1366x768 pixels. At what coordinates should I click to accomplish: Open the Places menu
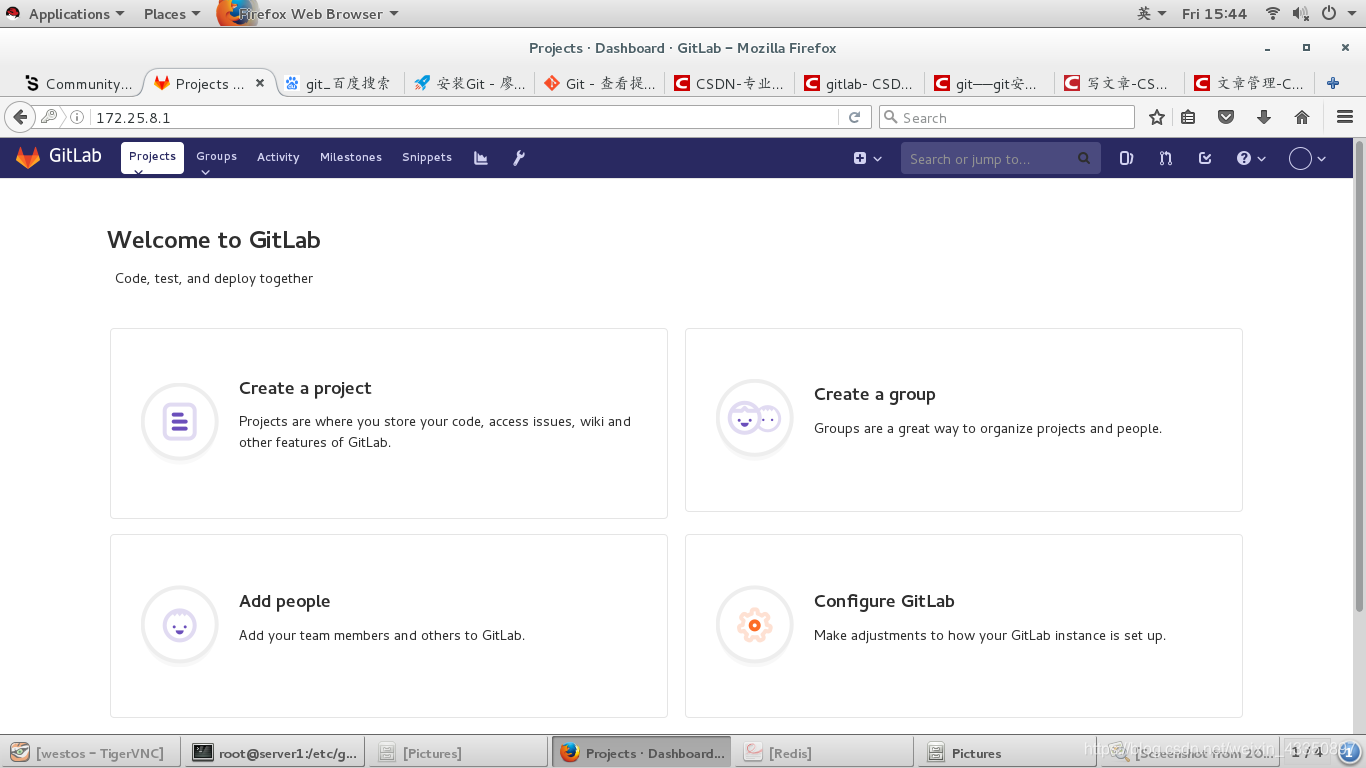[171, 13]
